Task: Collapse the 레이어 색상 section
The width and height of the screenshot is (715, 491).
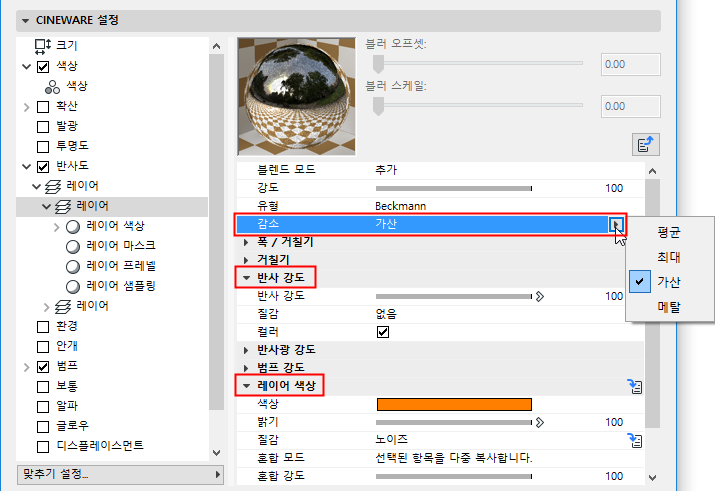Action: point(246,386)
